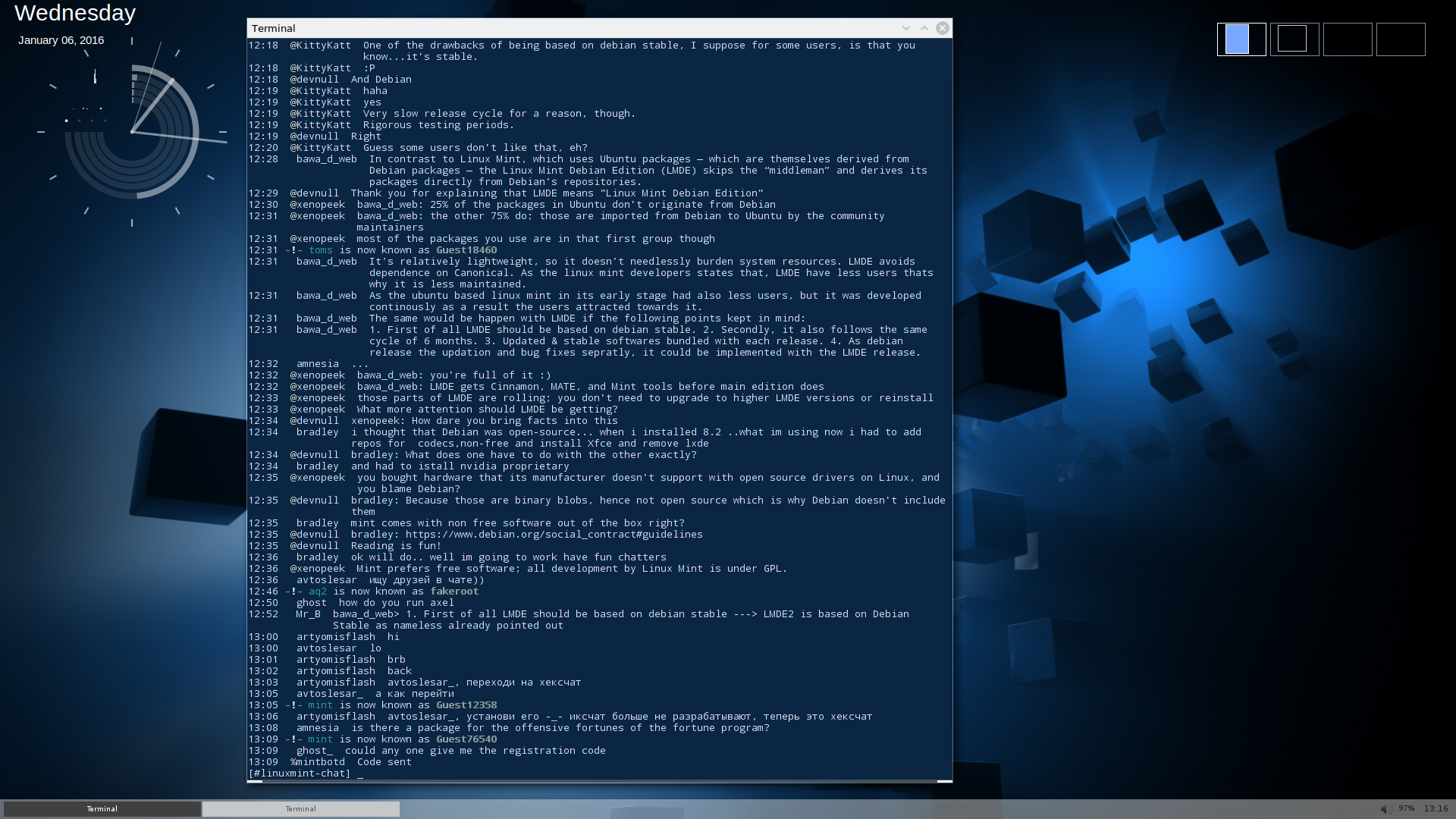Open the 13:16 panel clock

[1436, 808]
